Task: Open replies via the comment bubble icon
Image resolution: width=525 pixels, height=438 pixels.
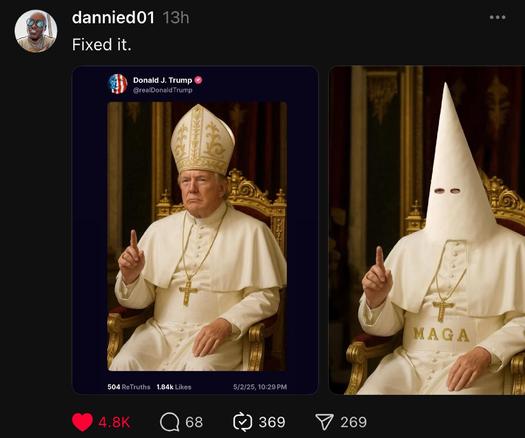Action: pyautogui.click(x=170, y=422)
